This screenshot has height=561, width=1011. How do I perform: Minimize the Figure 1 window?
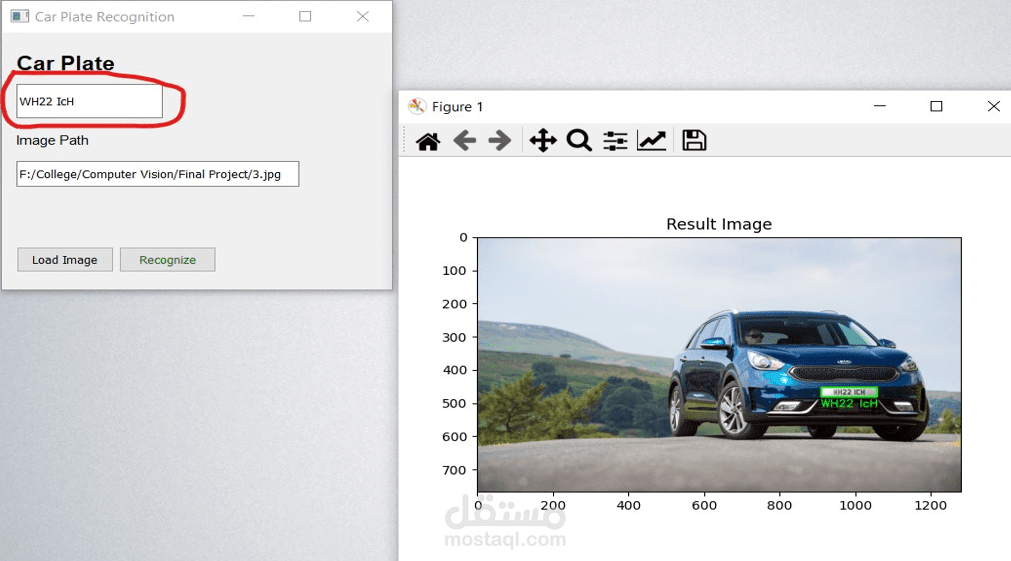tap(879, 106)
